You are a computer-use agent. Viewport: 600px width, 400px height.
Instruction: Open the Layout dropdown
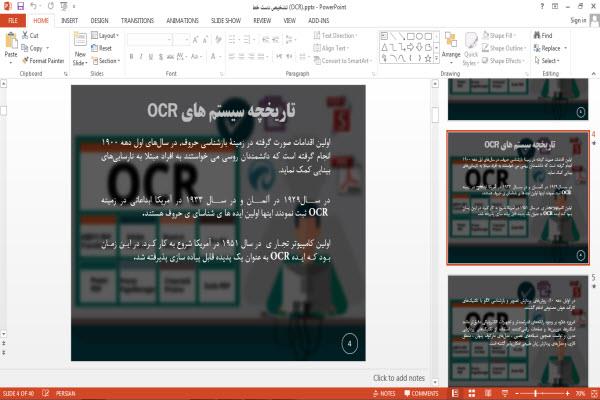(x=105, y=35)
